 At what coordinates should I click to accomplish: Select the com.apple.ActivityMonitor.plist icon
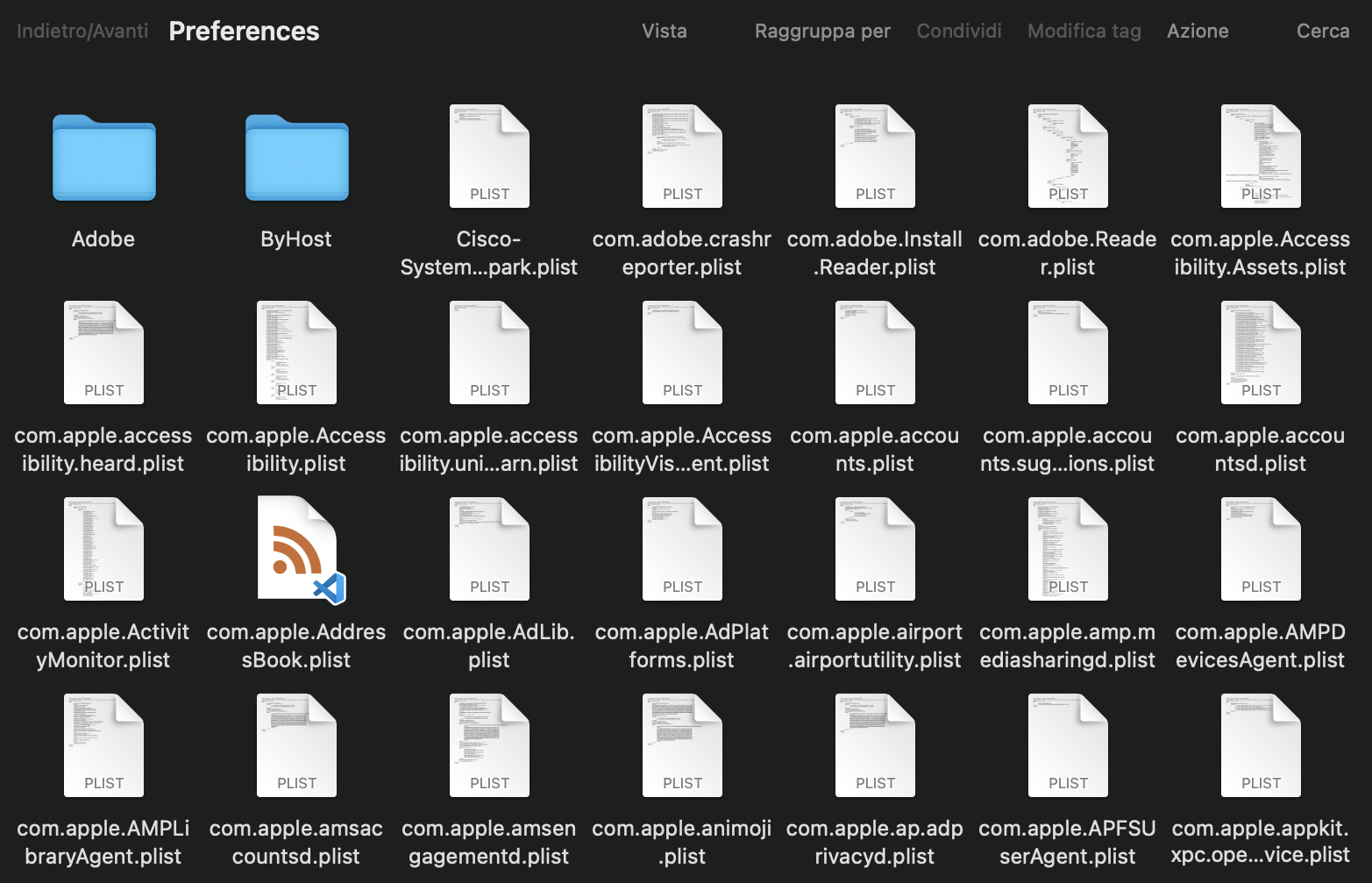[103, 549]
